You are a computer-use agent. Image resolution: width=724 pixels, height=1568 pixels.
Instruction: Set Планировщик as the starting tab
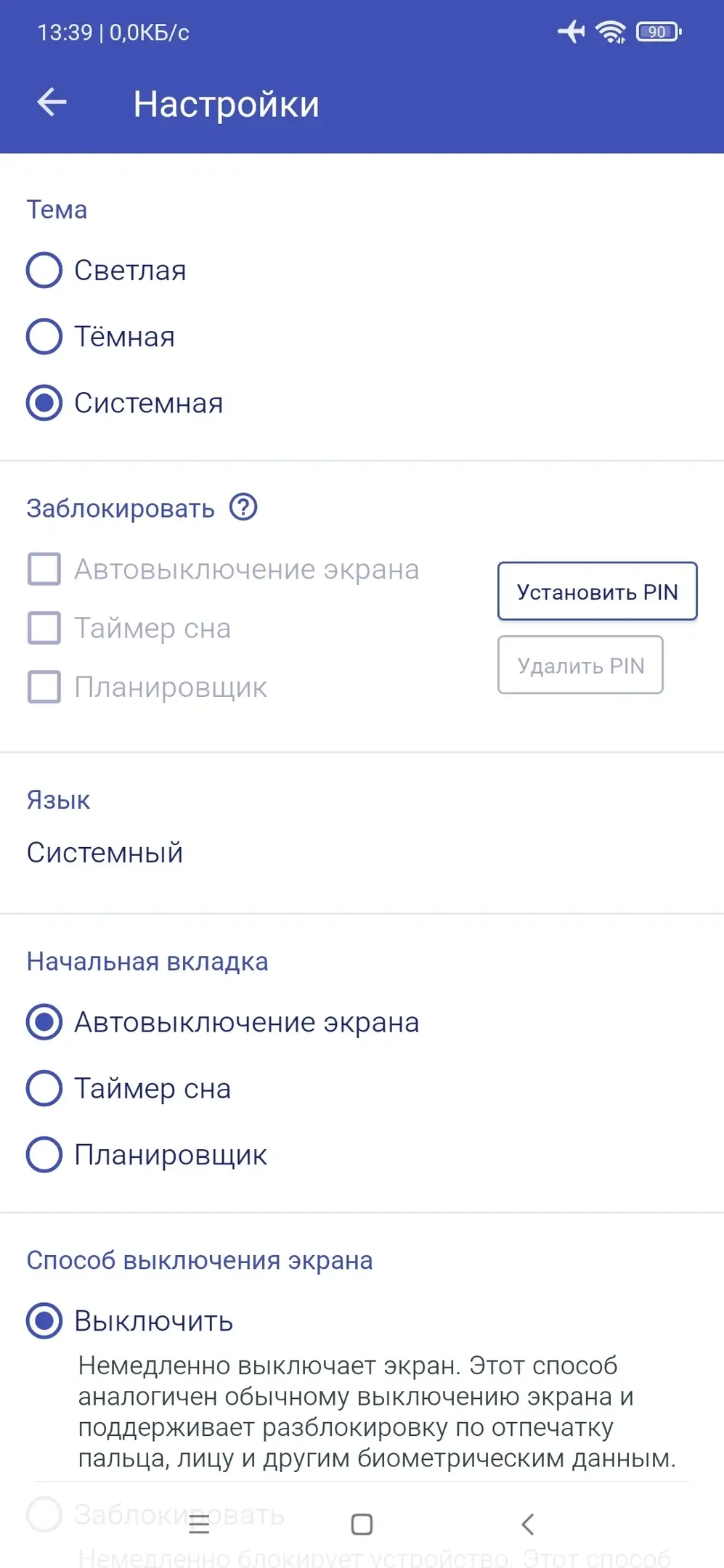click(x=44, y=1154)
